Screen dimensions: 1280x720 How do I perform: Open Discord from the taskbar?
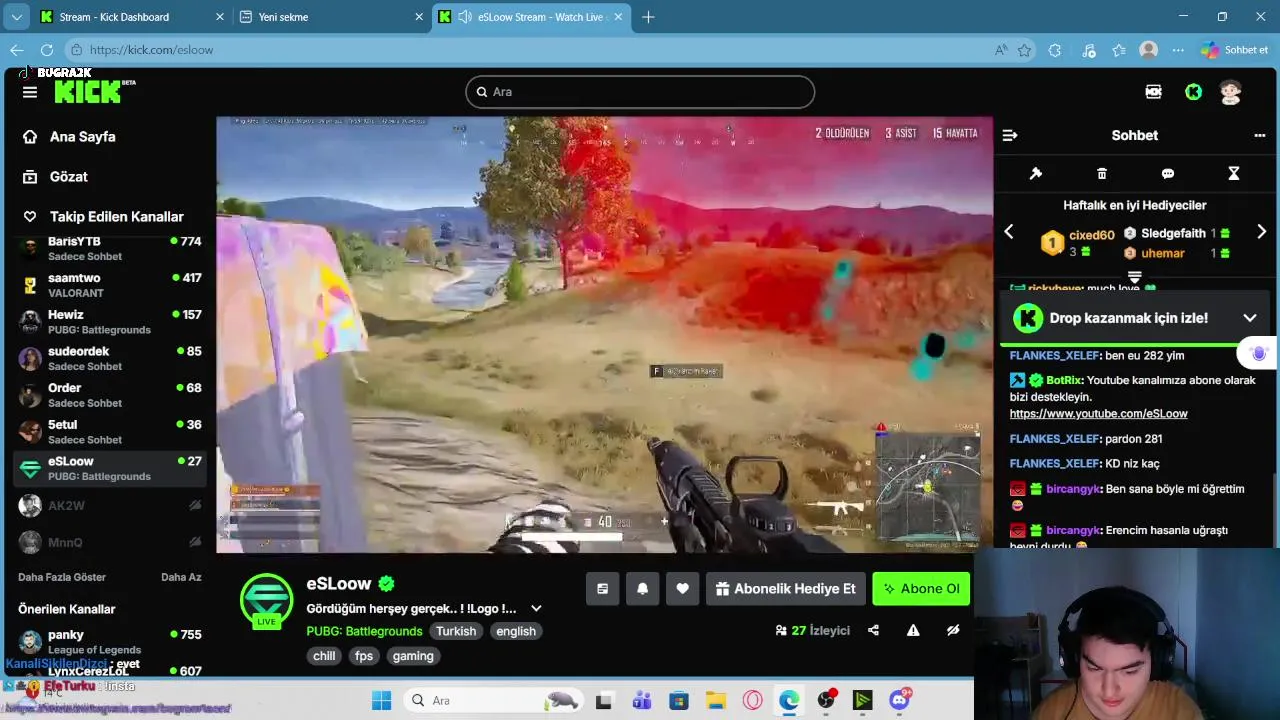(x=899, y=700)
